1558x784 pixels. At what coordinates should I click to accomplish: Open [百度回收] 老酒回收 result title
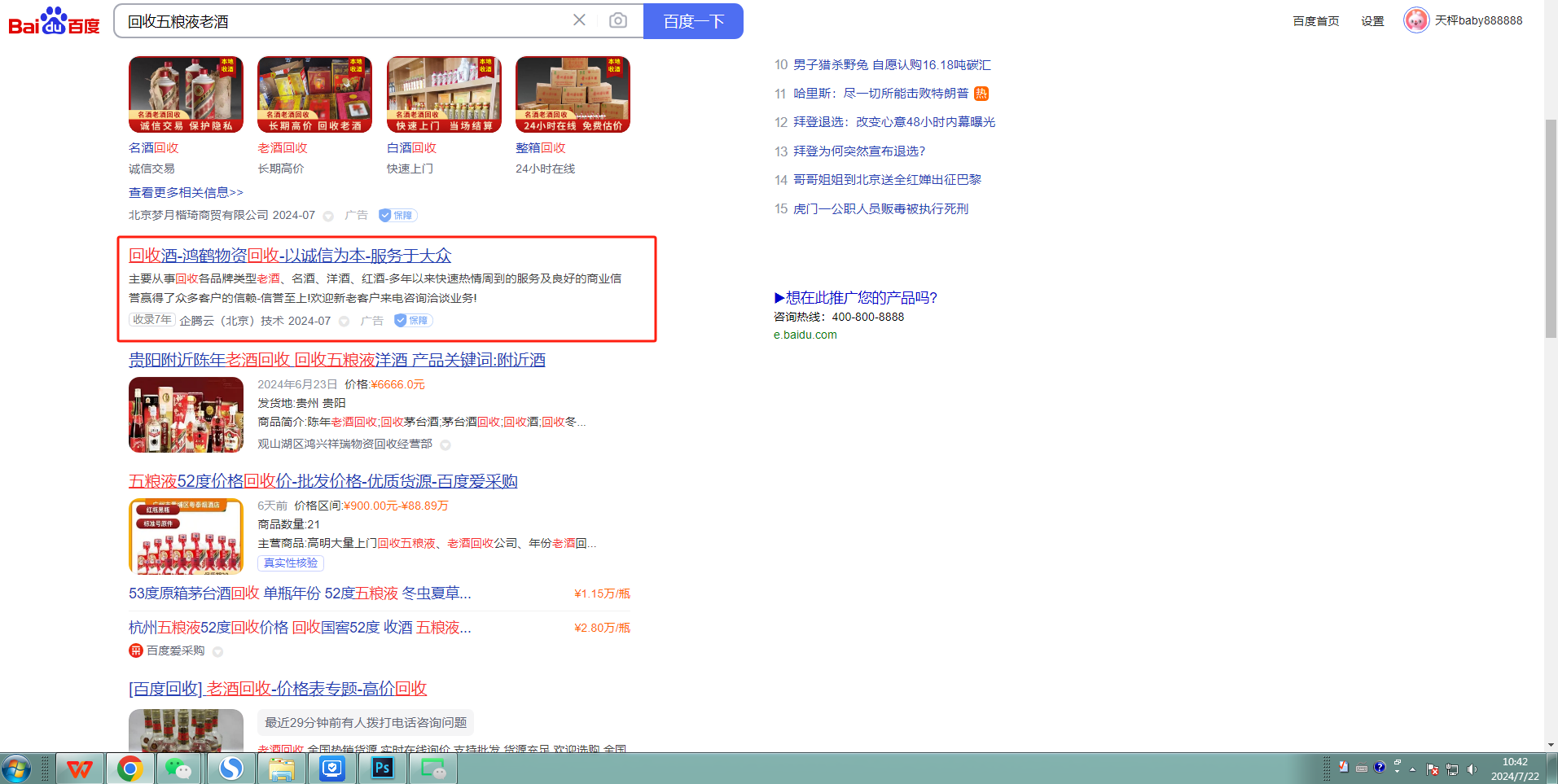point(278,689)
